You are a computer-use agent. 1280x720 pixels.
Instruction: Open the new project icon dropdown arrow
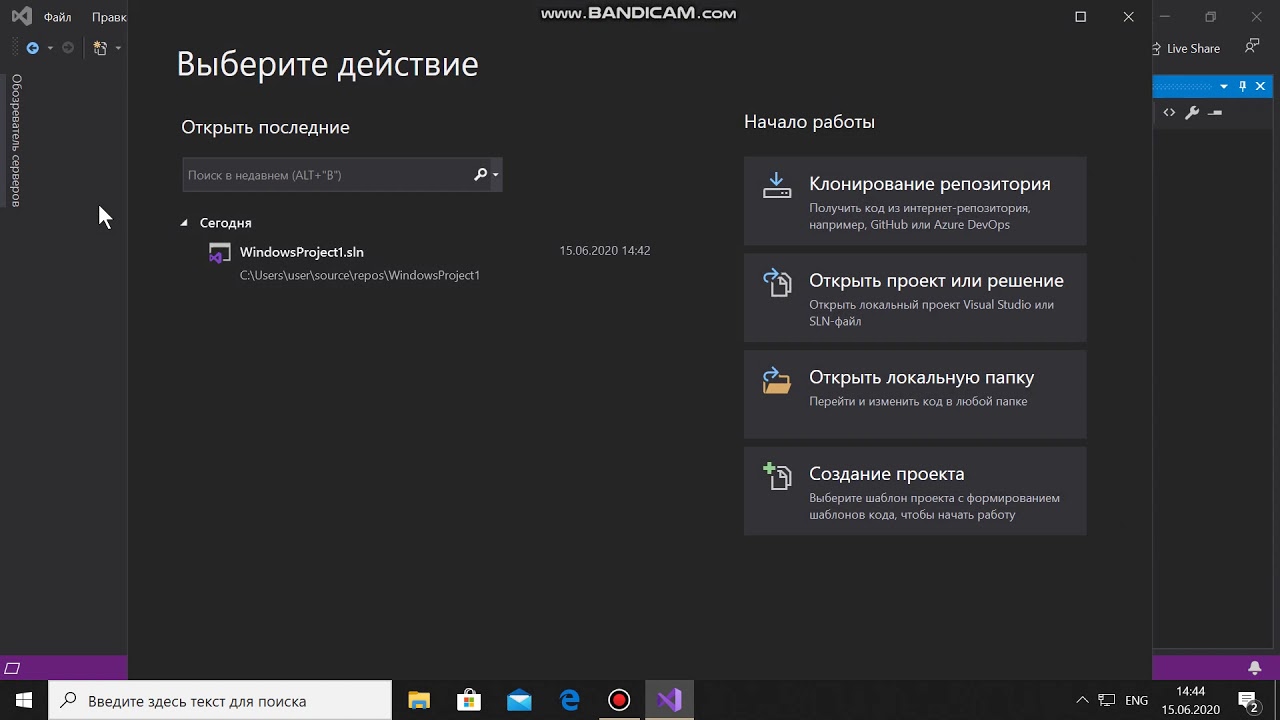click(x=118, y=48)
